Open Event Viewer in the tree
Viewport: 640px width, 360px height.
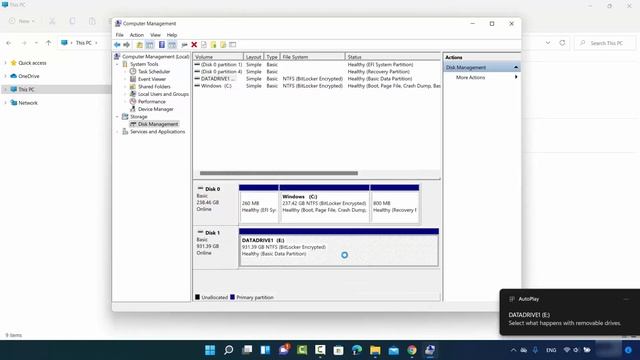(152, 79)
